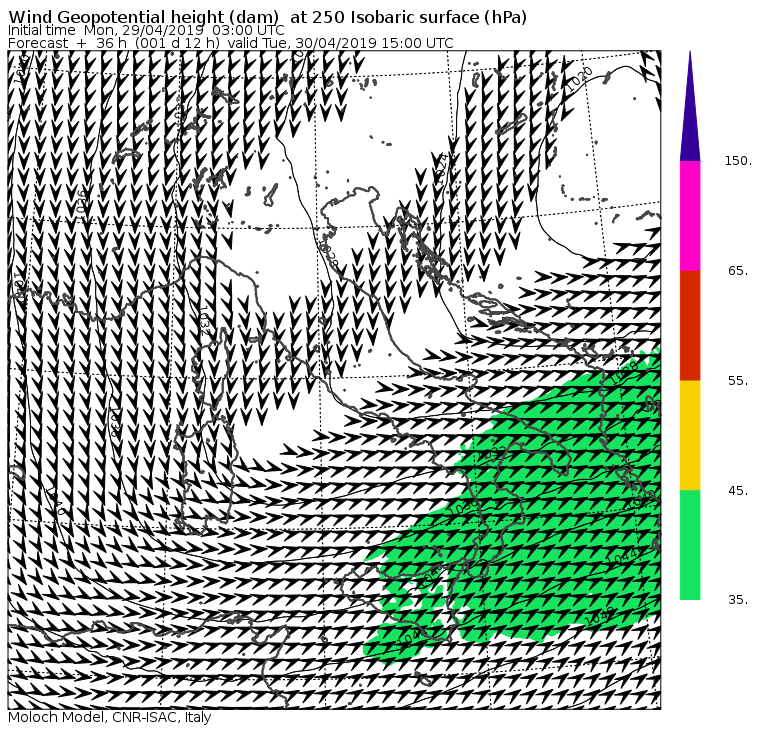Click the green 35–45 color band
The height and width of the screenshot is (731, 760).
tap(690, 545)
